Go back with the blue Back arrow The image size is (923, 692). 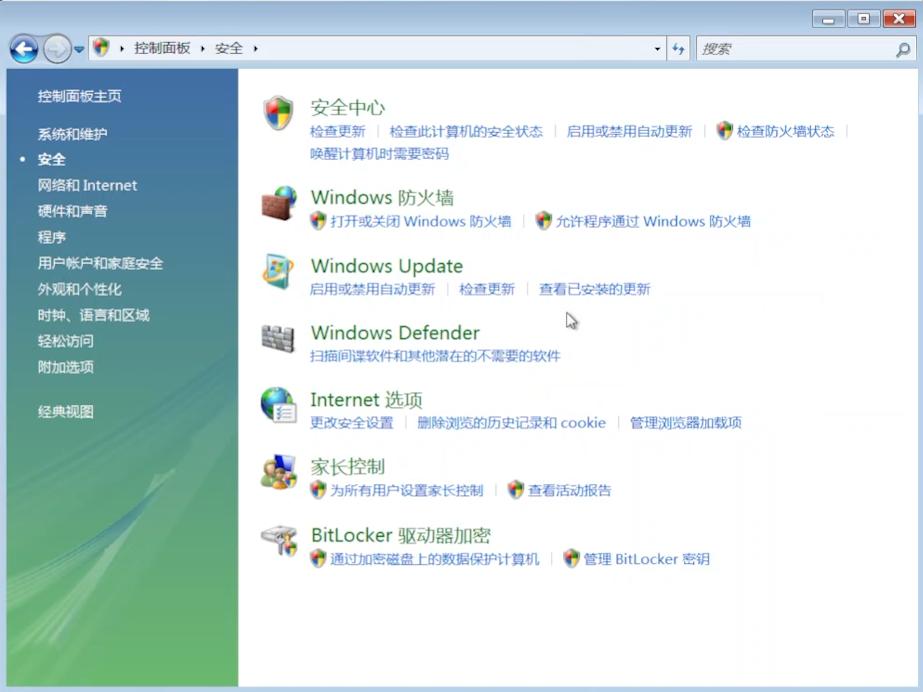(24, 49)
